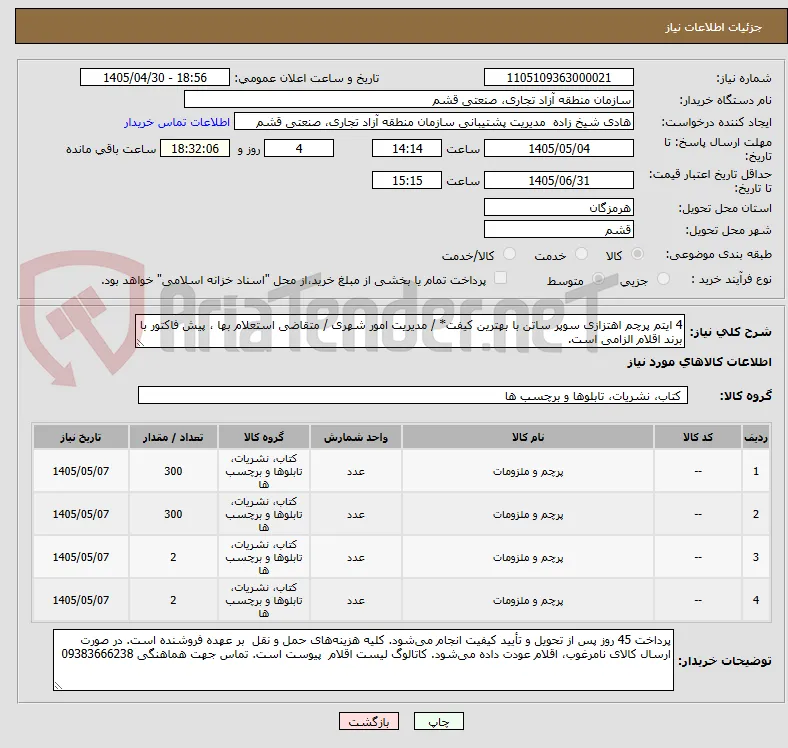Screen dimensions: 788x748
Task: Open اطلاعات تماس خریدار link
Action: point(177,122)
